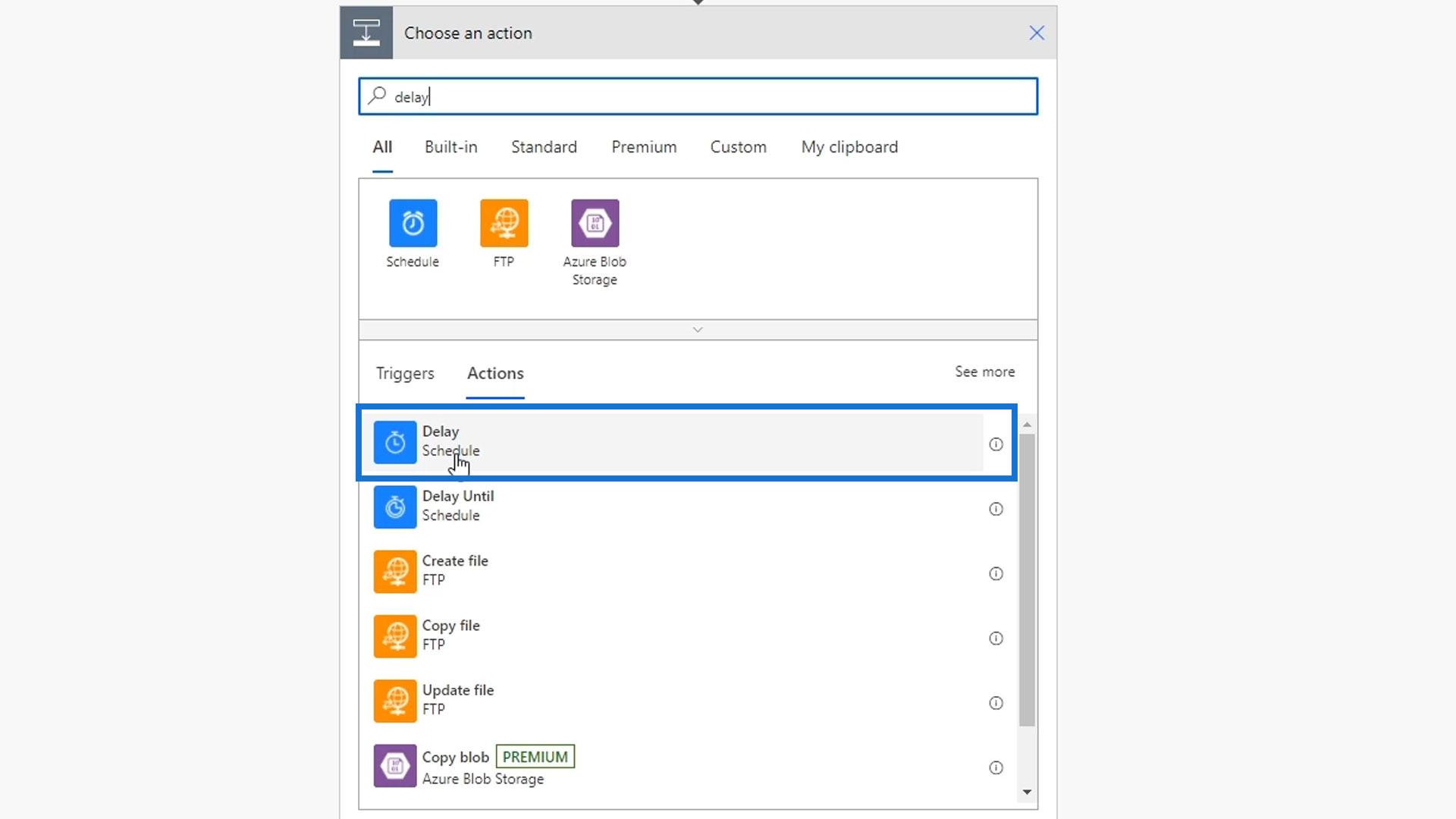The height and width of the screenshot is (819, 1456).
Task: Collapse the connectors list chevron
Action: pyautogui.click(x=698, y=330)
